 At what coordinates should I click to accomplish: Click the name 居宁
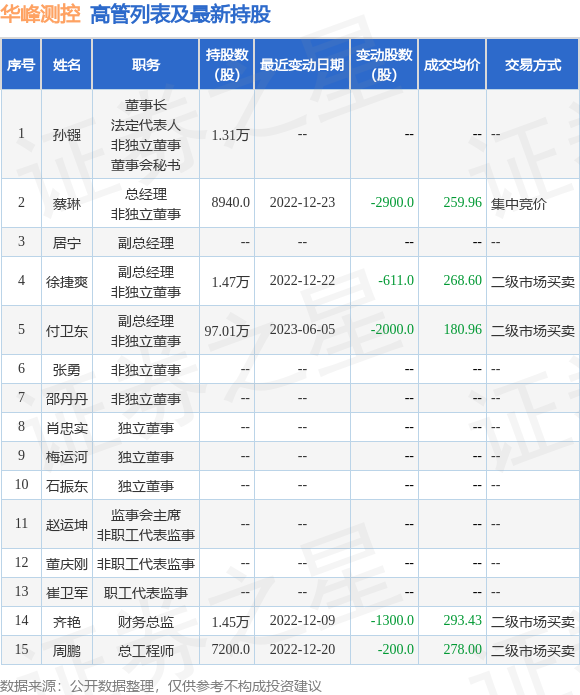coord(66,242)
